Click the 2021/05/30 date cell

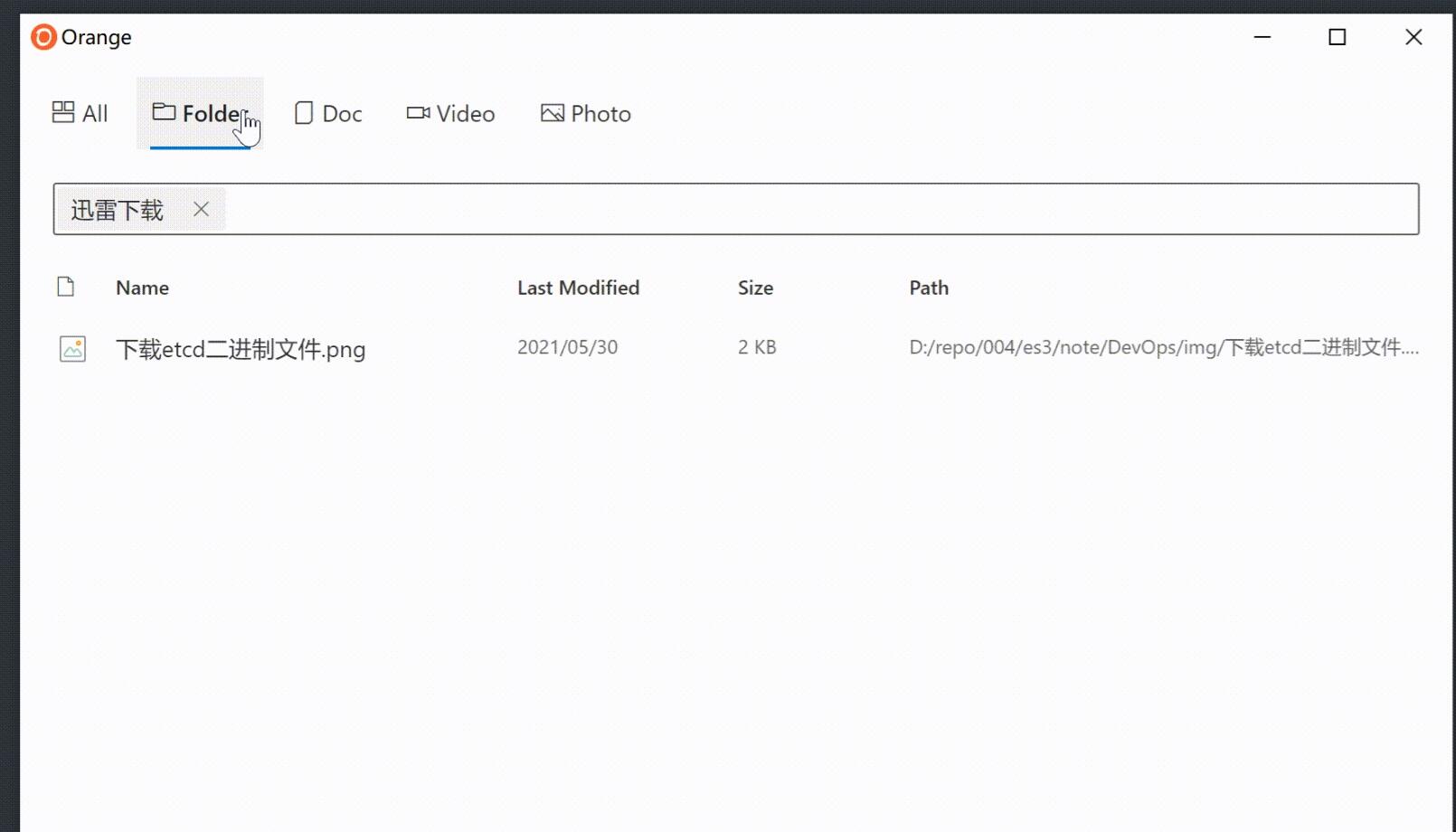pos(567,347)
